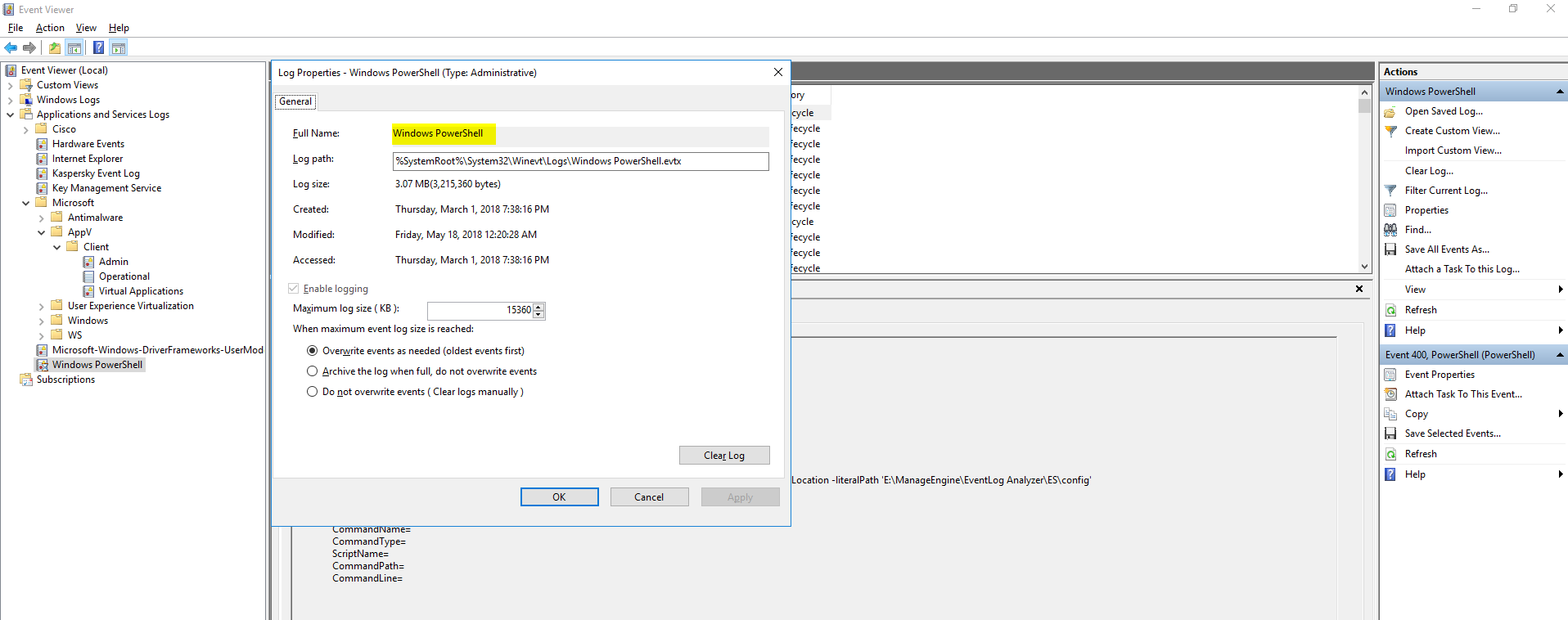The width and height of the screenshot is (1568, 620).
Task: Select Overwrite events as needed option
Action: click(x=312, y=351)
